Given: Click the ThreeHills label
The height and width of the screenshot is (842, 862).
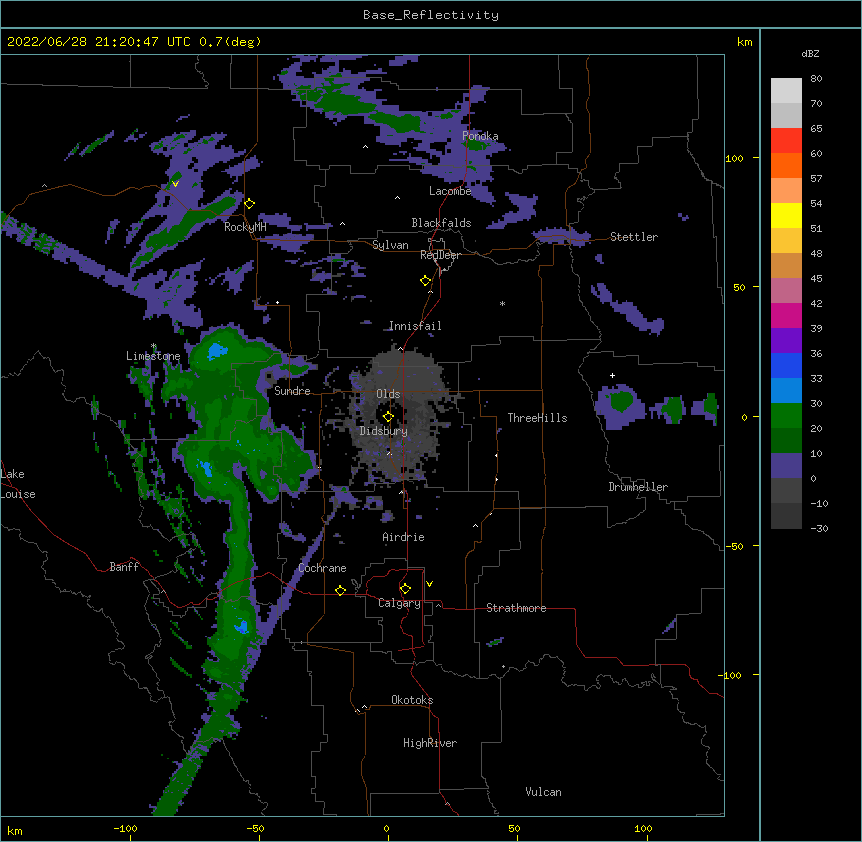Looking at the screenshot, I should [x=538, y=418].
